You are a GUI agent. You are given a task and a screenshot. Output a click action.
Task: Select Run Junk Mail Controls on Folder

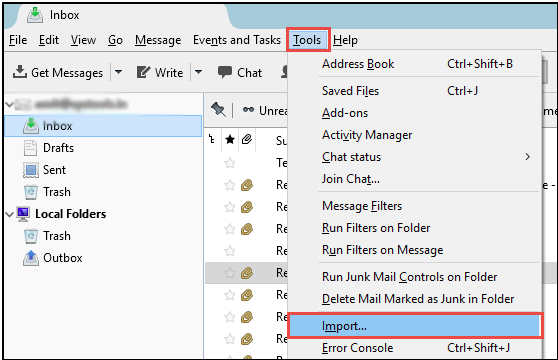[415, 277]
